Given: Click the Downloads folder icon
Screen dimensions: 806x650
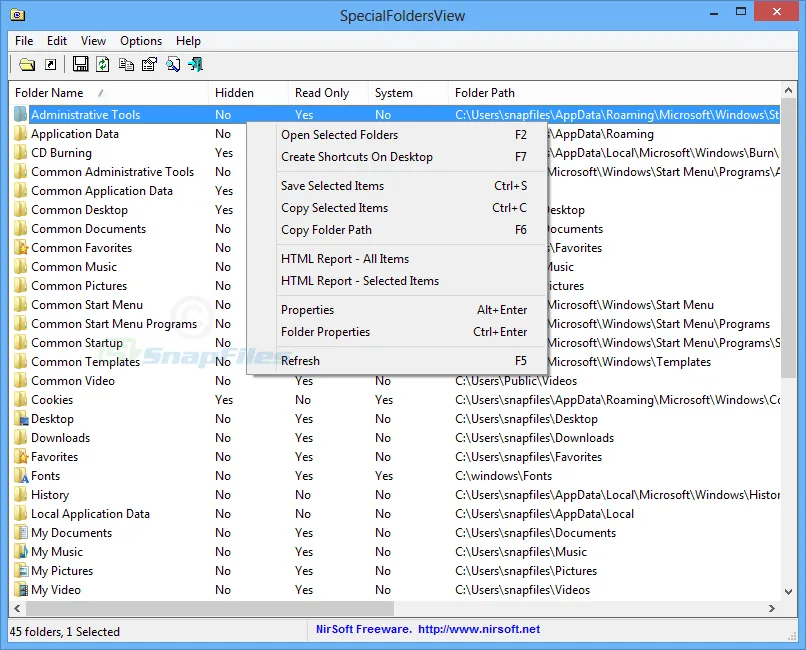Looking at the screenshot, I should pyautogui.click(x=21, y=438).
